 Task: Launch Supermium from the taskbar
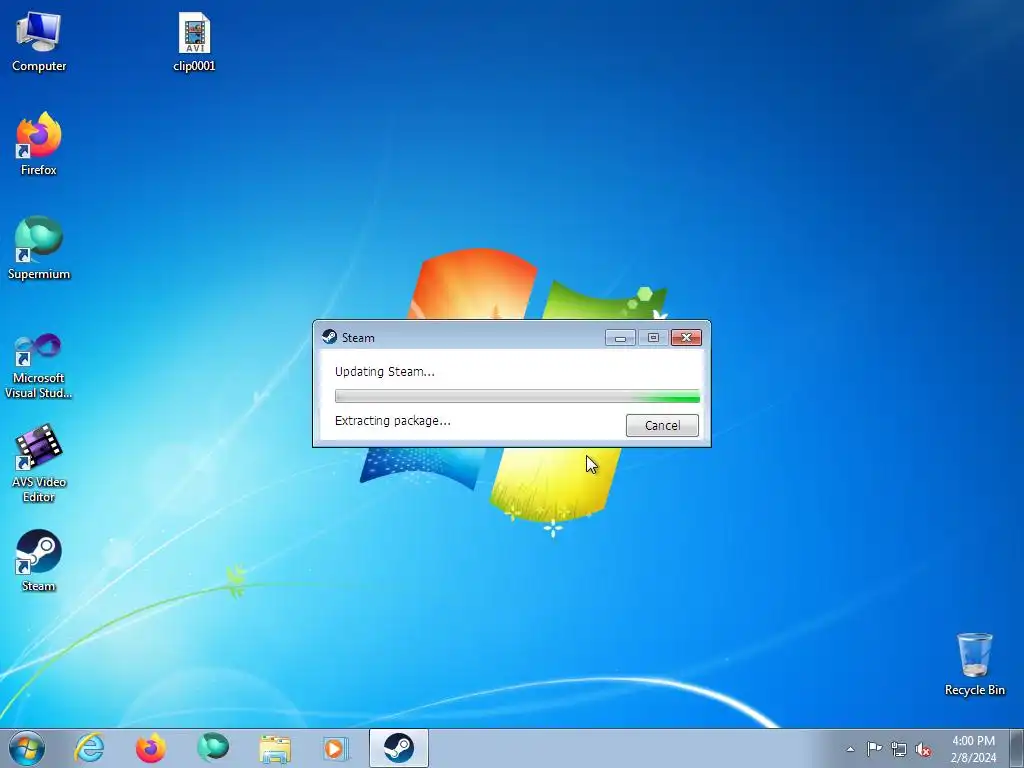(212, 748)
